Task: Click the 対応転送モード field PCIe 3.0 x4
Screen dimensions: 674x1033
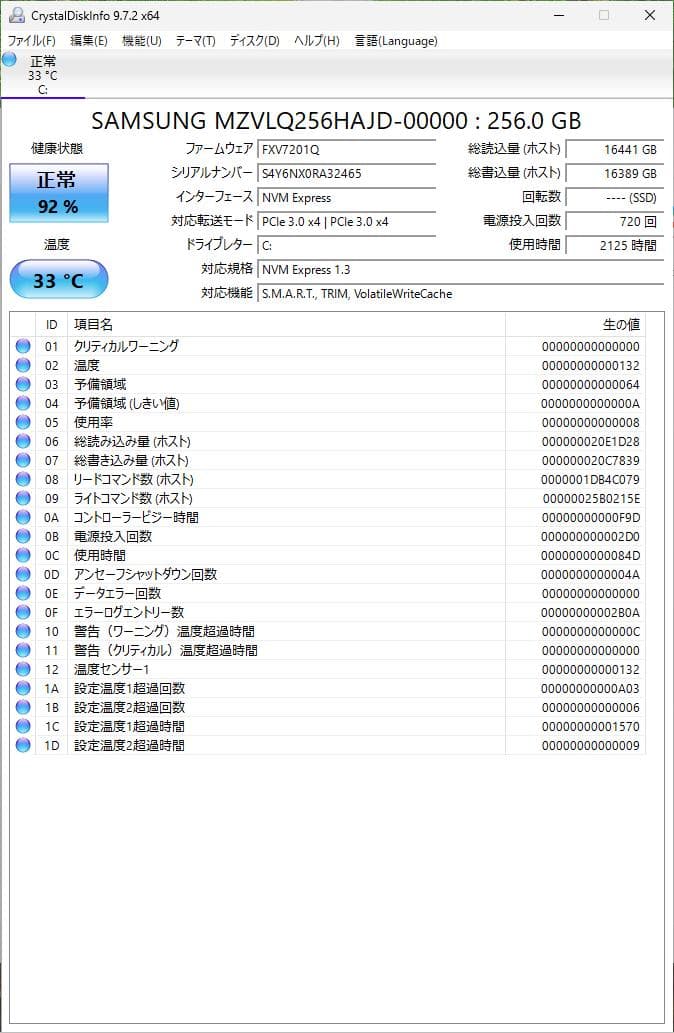Action: [347, 222]
